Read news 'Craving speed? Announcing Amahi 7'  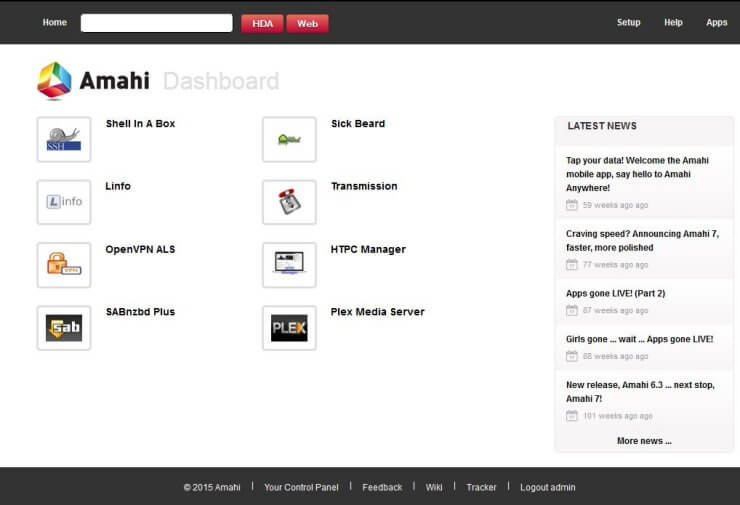[x=642, y=241]
